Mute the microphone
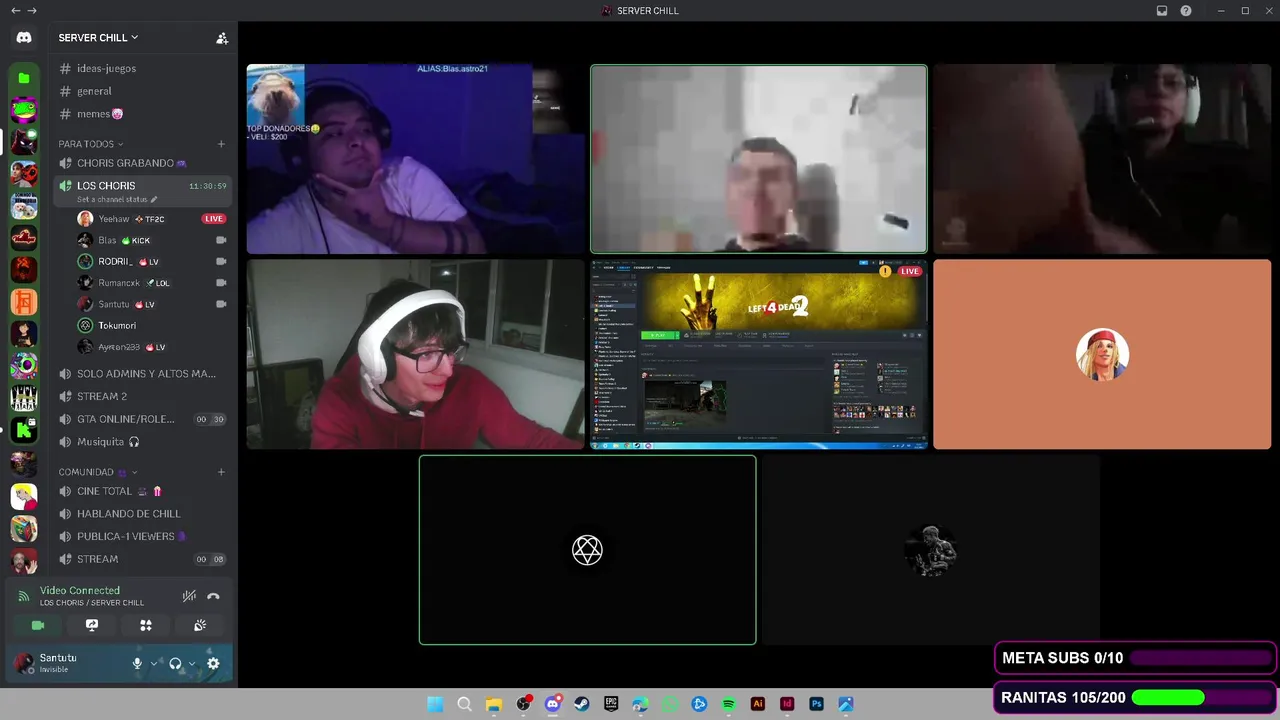 (138, 663)
